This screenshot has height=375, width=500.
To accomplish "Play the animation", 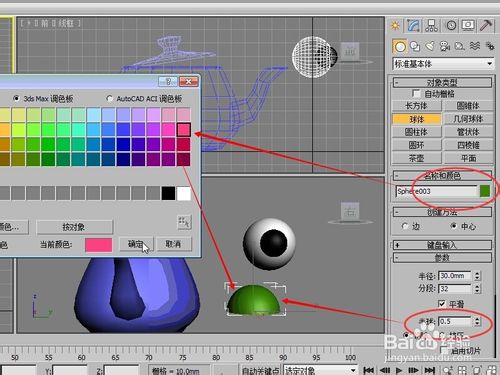I will 399,370.
